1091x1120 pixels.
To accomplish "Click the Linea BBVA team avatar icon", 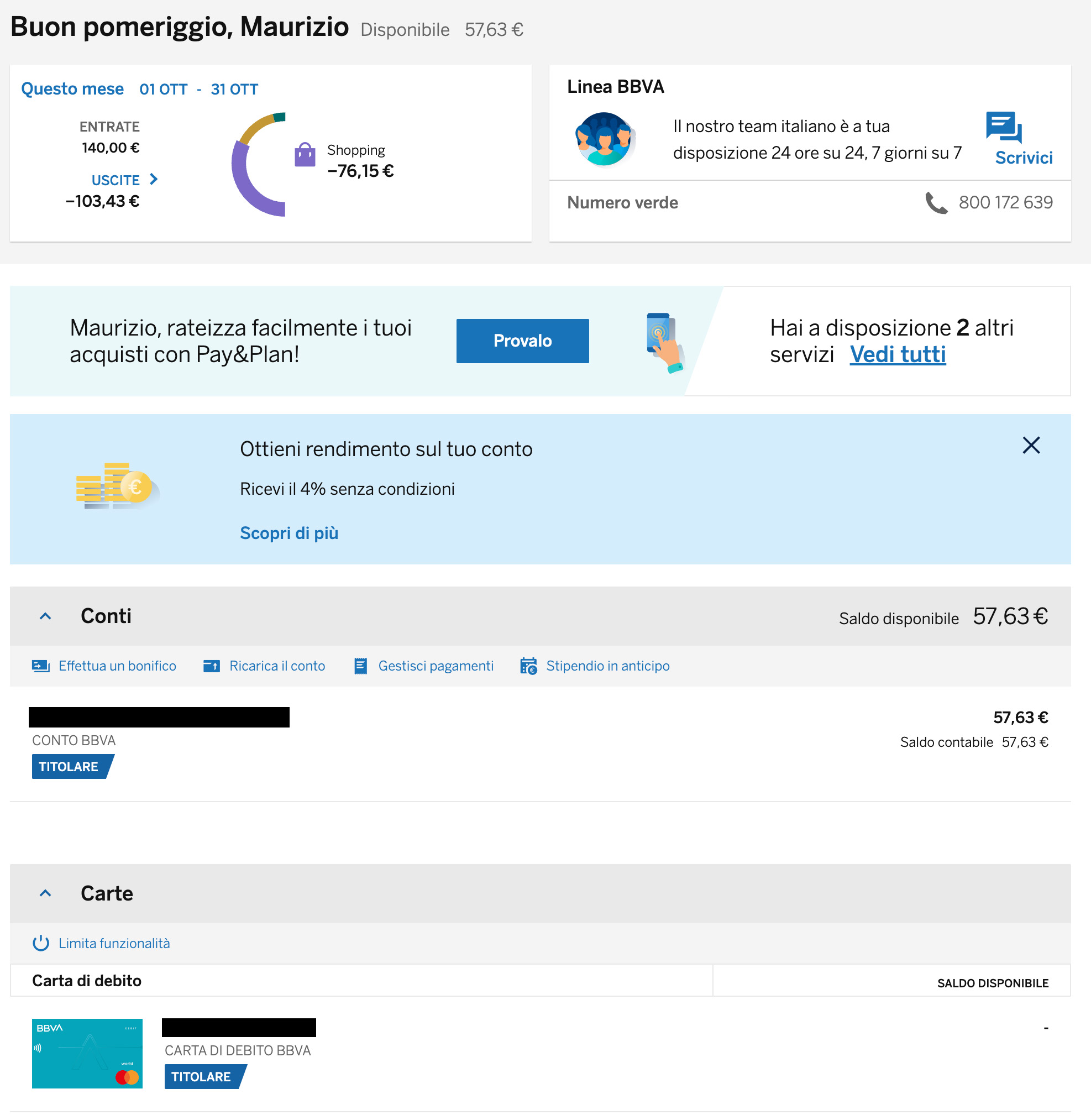I will (x=604, y=139).
